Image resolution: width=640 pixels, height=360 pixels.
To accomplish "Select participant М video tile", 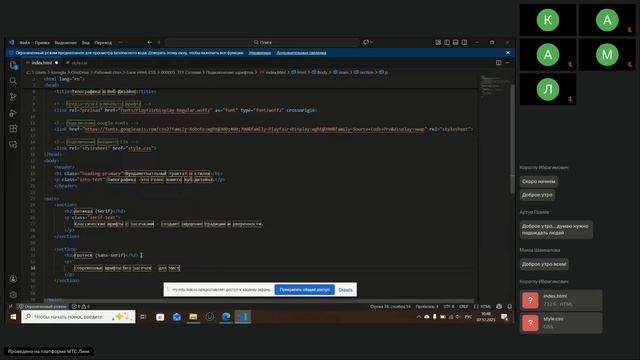I will [x=607, y=54].
